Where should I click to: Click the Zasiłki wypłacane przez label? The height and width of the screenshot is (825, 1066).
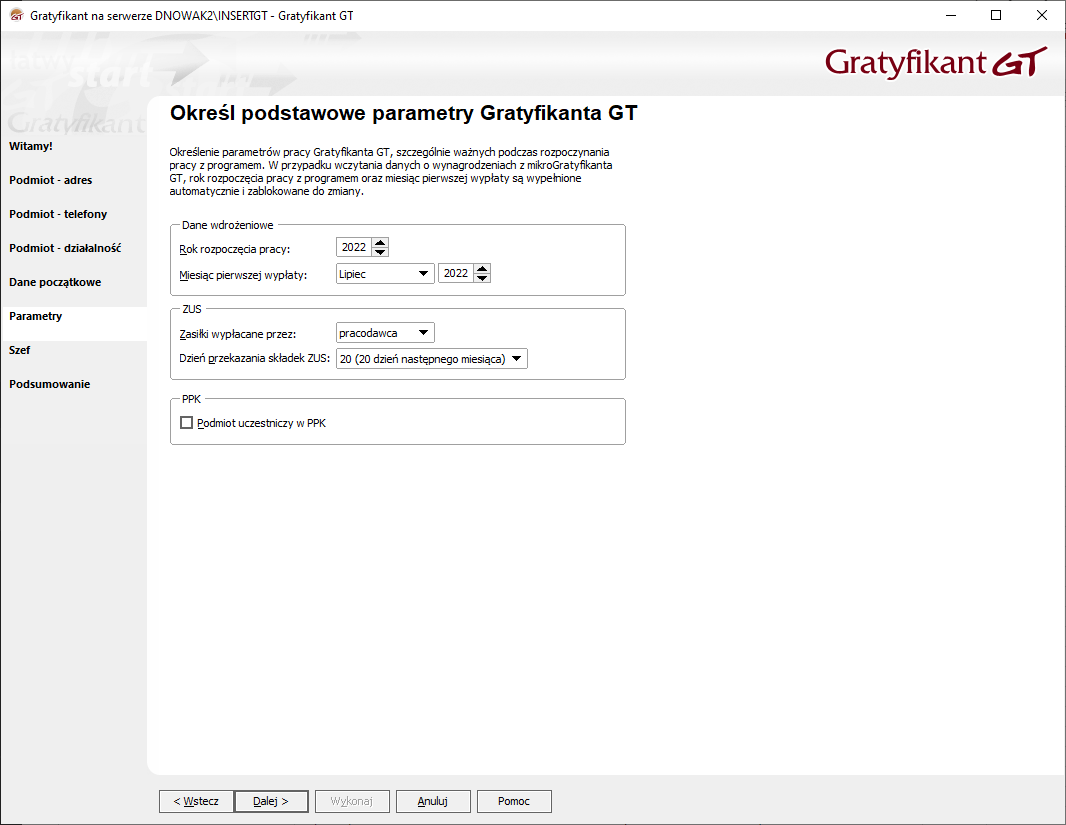(x=238, y=334)
